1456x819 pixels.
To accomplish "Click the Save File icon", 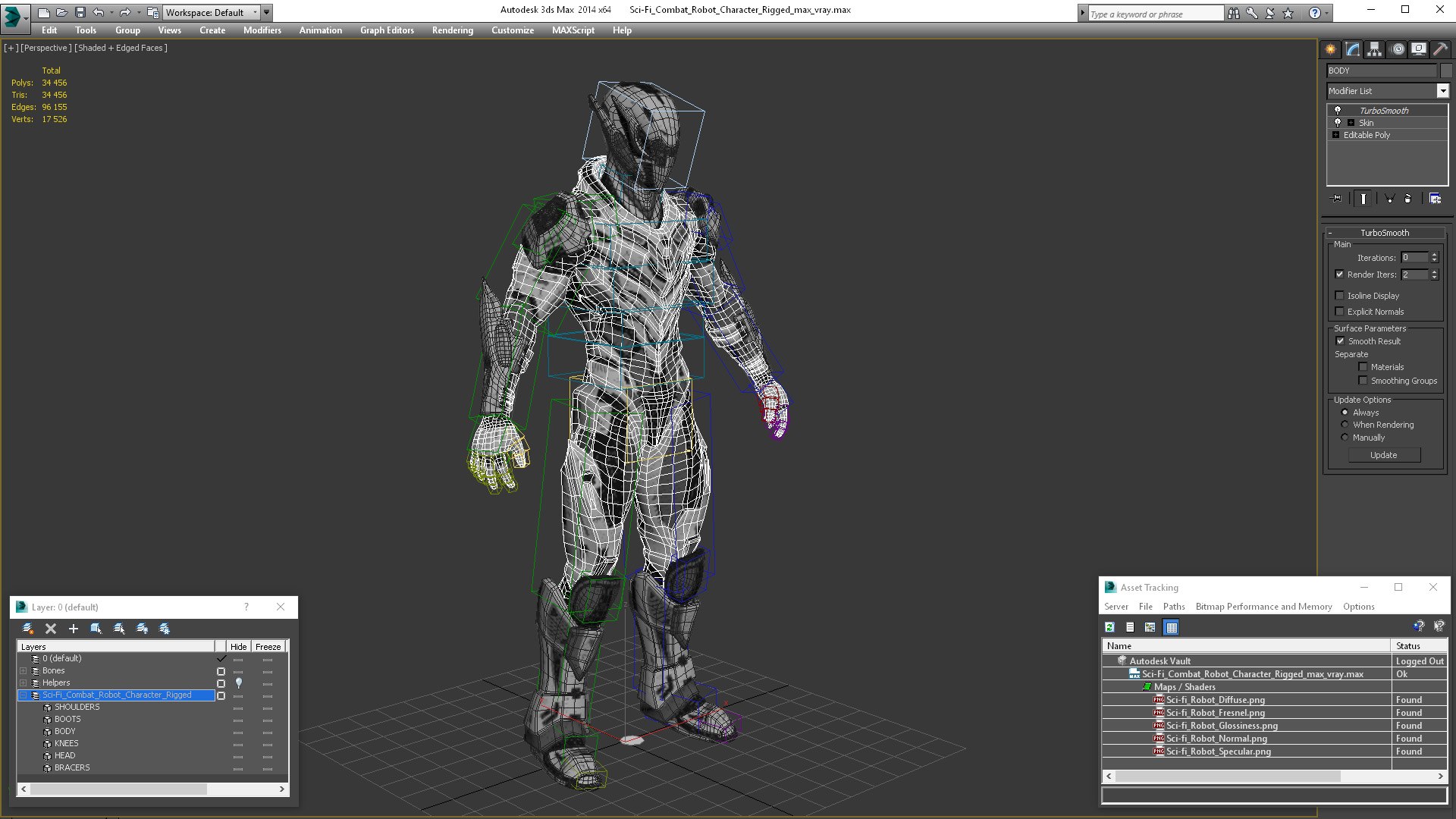I will point(80,12).
